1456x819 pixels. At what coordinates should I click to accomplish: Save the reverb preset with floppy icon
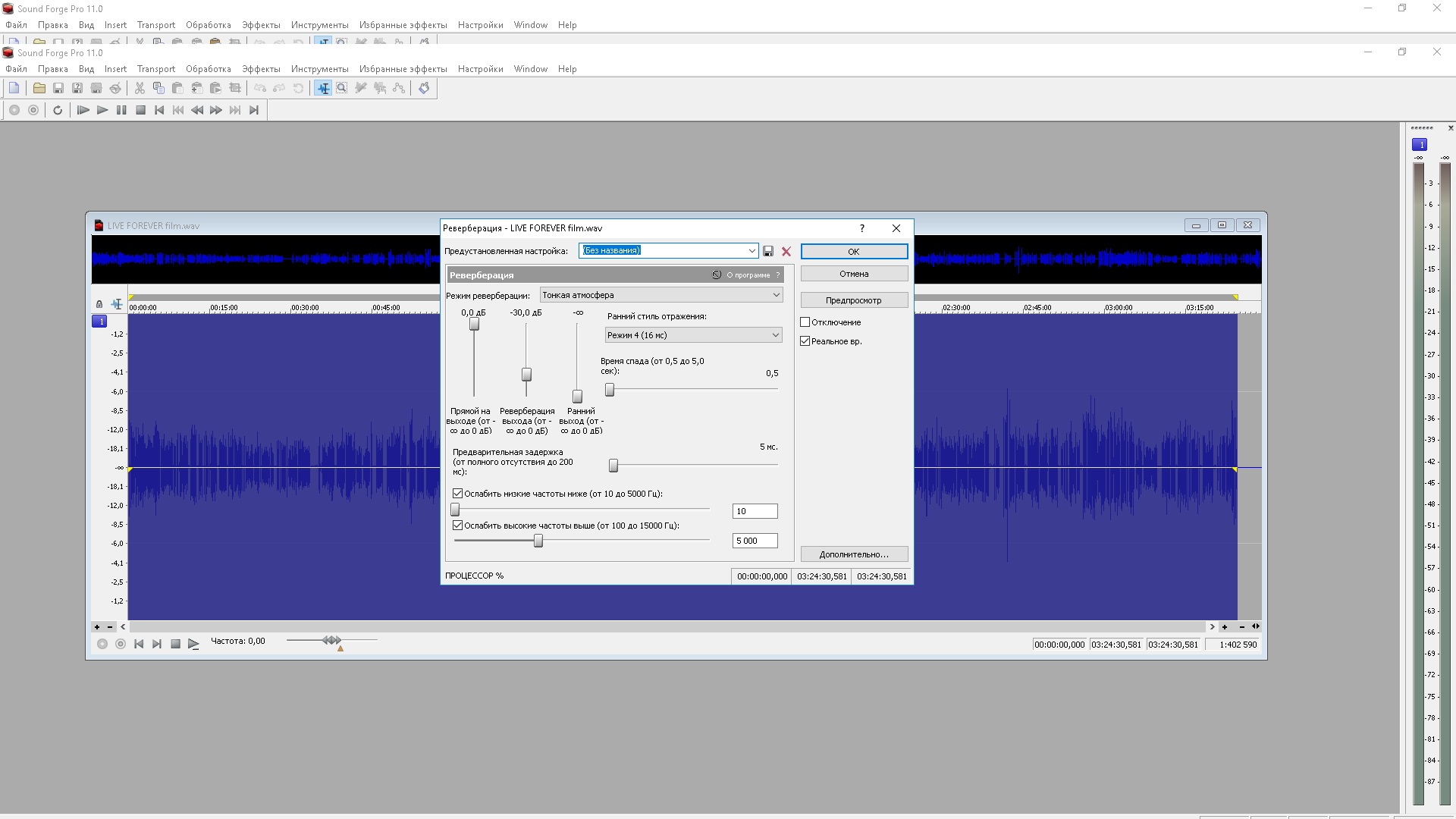point(768,251)
